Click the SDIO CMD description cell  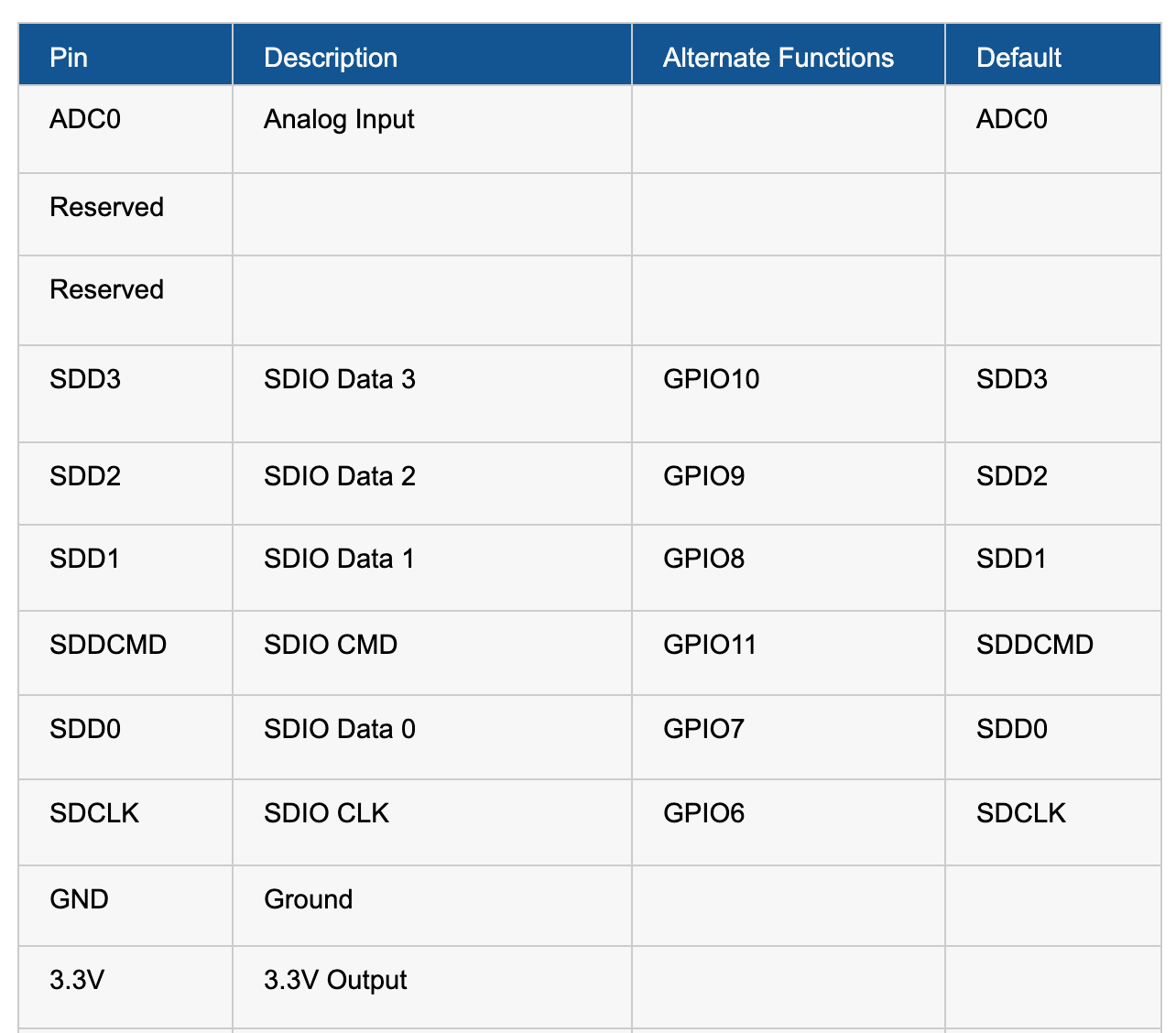(432, 653)
